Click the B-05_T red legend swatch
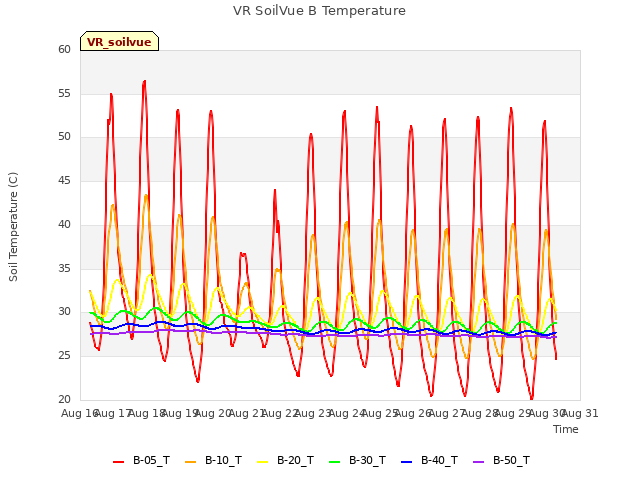Screen dimensions: 640x480 point(118,462)
